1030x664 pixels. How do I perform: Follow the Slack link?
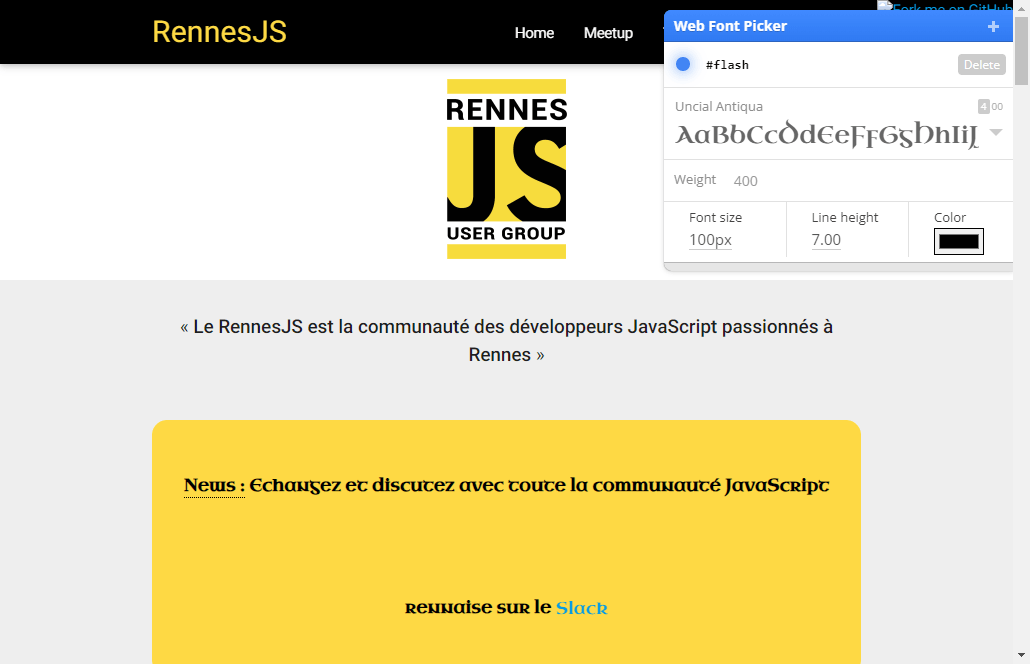[x=581, y=608]
